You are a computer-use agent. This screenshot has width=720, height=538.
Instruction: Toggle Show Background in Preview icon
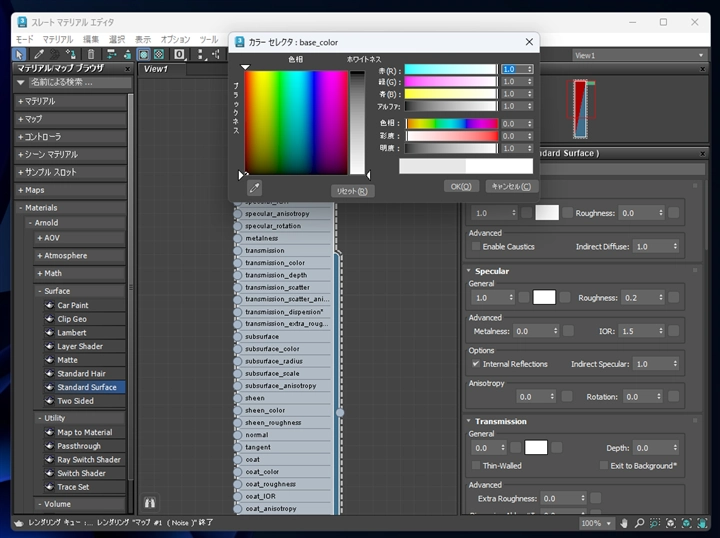coord(159,55)
